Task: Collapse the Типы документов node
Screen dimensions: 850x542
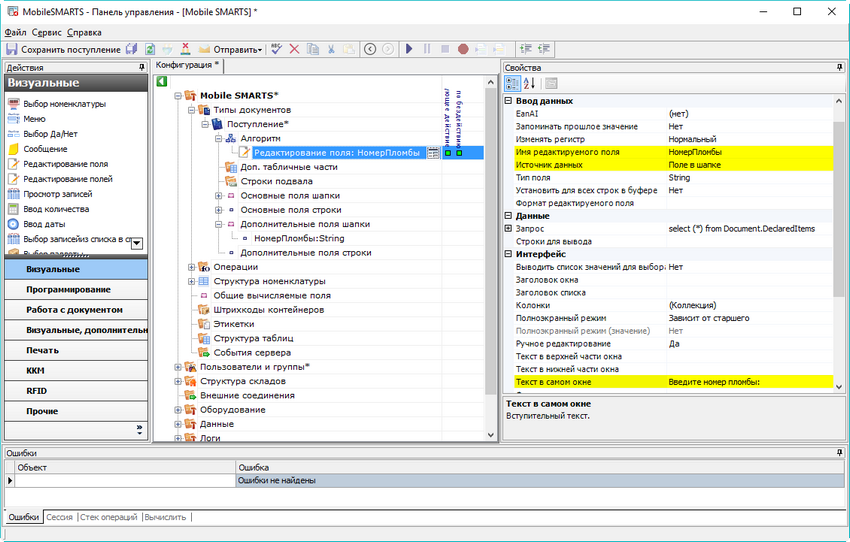Action: [x=191, y=110]
